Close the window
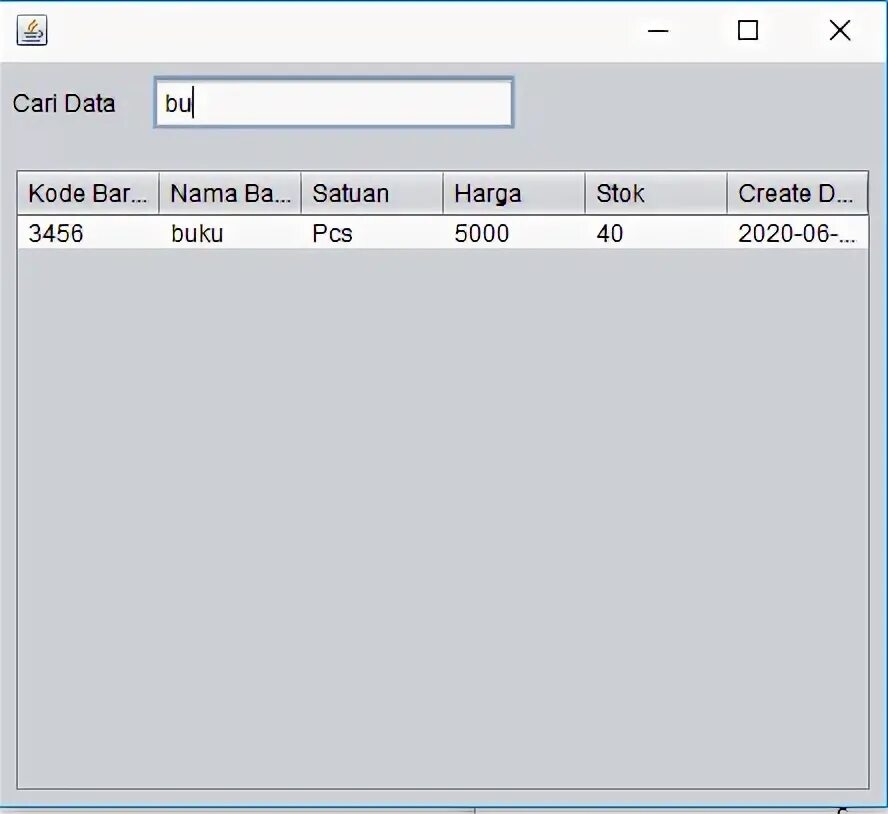The width and height of the screenshot is (888, 814). click(x=840, y=31)
